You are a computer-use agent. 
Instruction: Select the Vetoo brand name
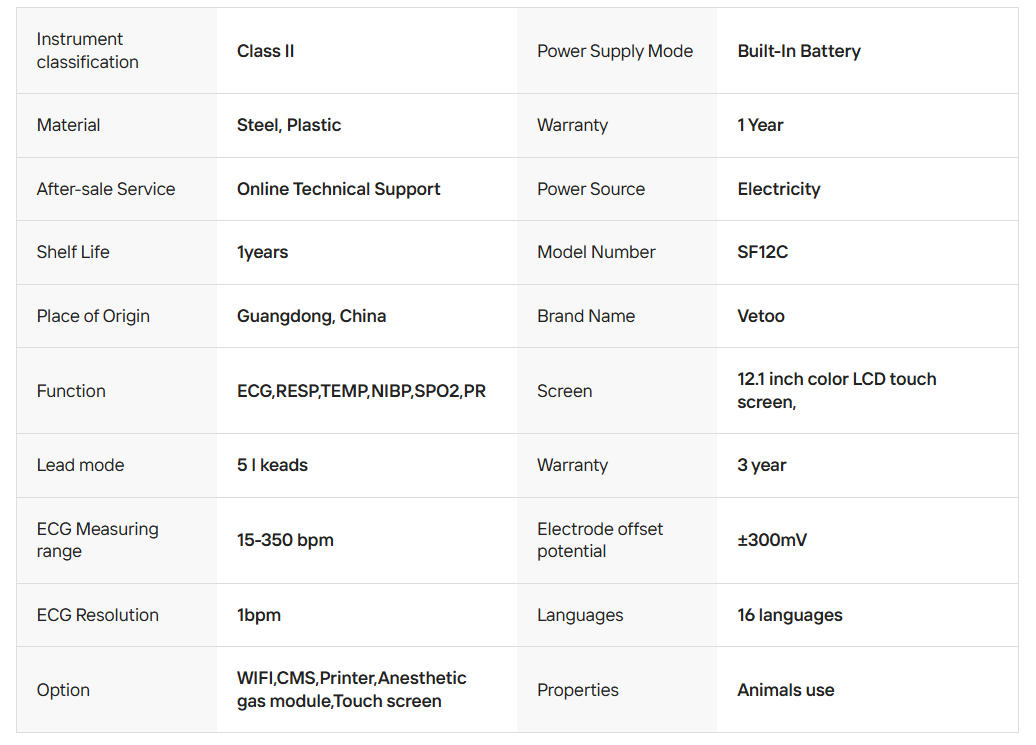pyautogui.click(x=760, y=316)
